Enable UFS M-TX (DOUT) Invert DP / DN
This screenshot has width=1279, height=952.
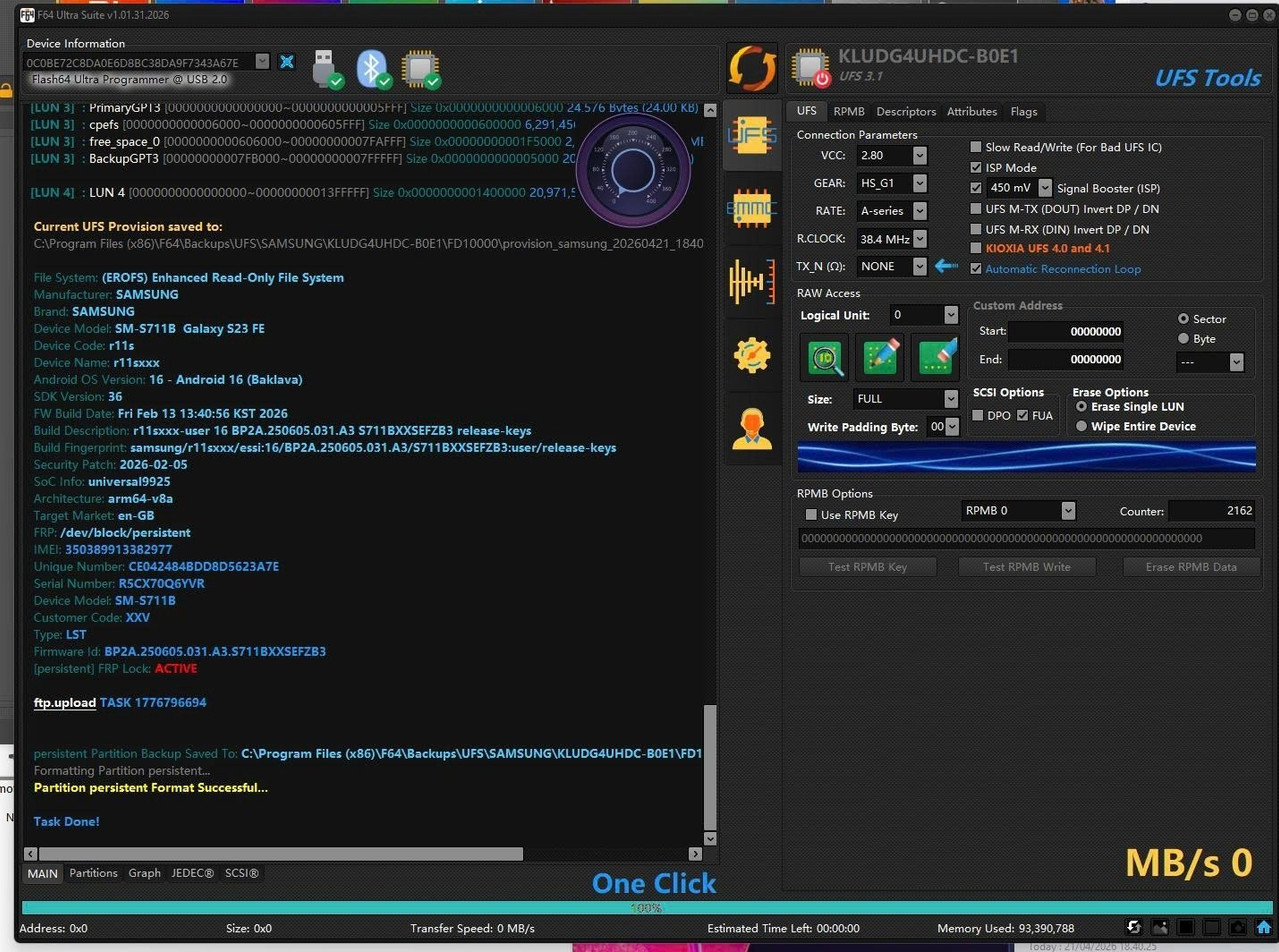point(977,209)
